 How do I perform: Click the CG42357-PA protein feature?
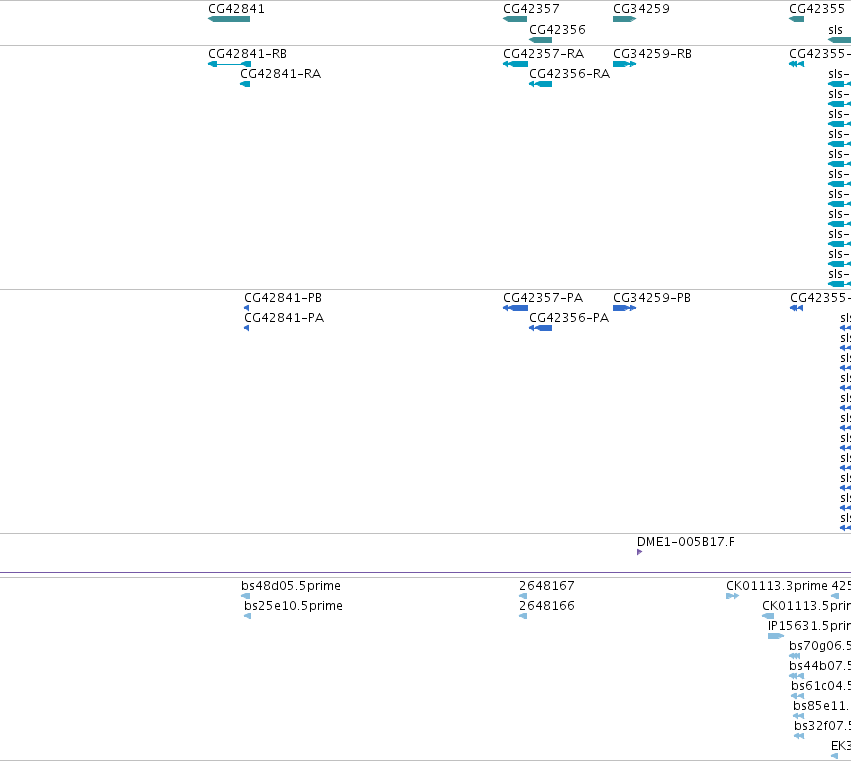point(516,308)
